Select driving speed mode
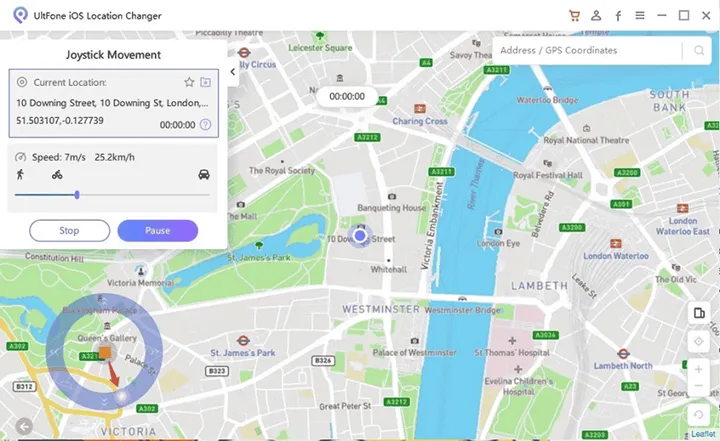720x441 pixels. pos(204,175)
